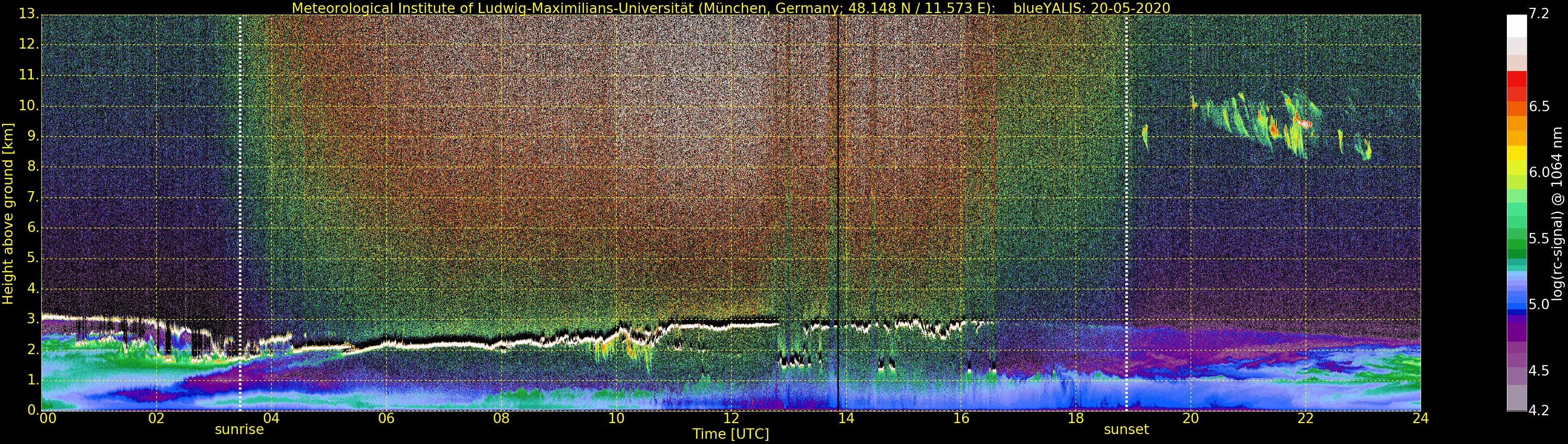Click the '7.' height axis tick label
This screenshot has height=444, width=1568.
pyautogui.click(x=33, y=197)
